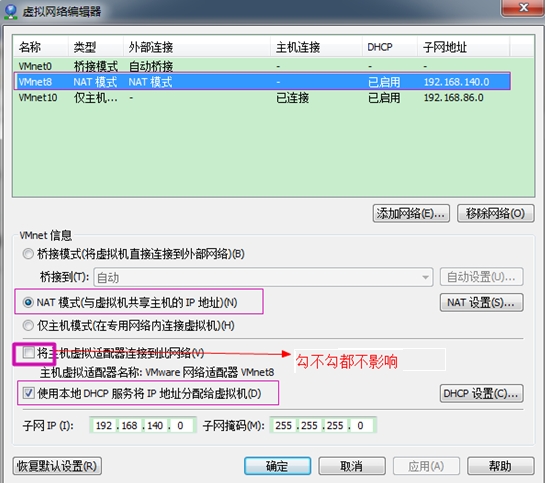545x483 pixels.
Task: Sort by 子网地址 column header
Action: click(x=464, y=47)
